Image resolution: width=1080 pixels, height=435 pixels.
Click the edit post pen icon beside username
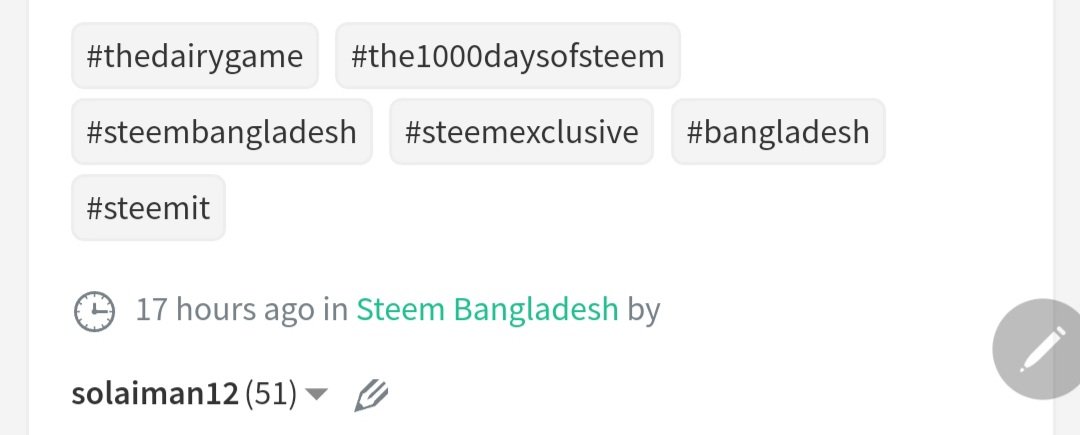click(x=371, y=396)
